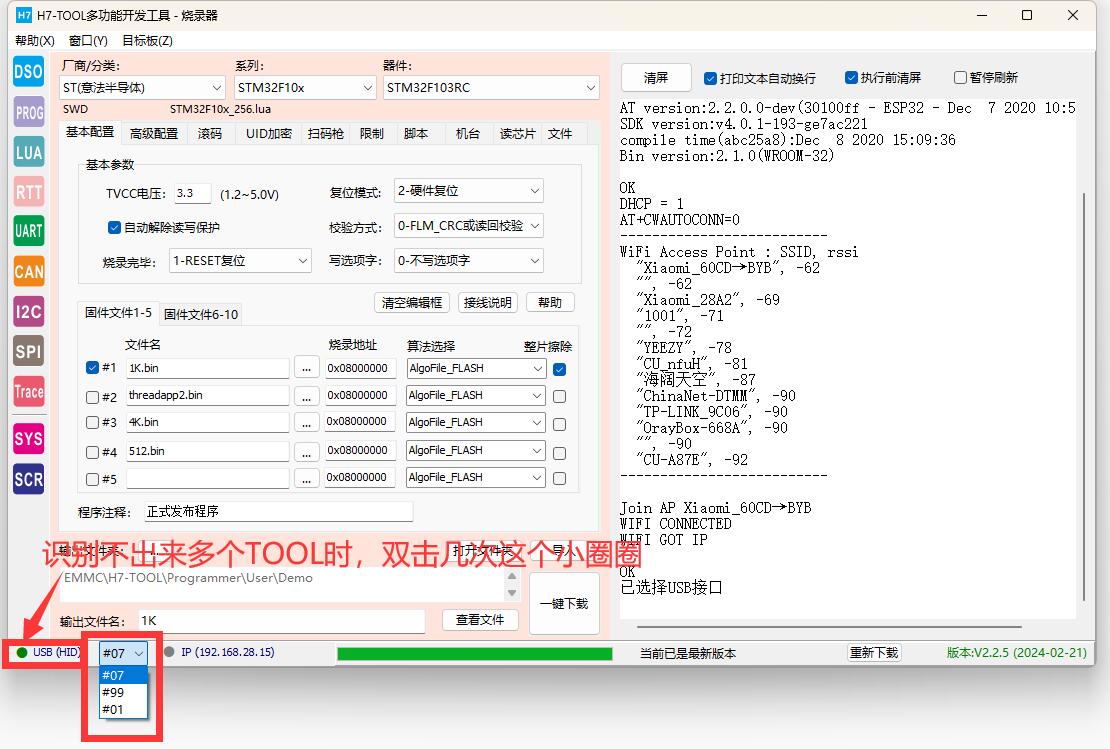
Task: Open the DSO oscilloscope tool
Action: point(28,72)
